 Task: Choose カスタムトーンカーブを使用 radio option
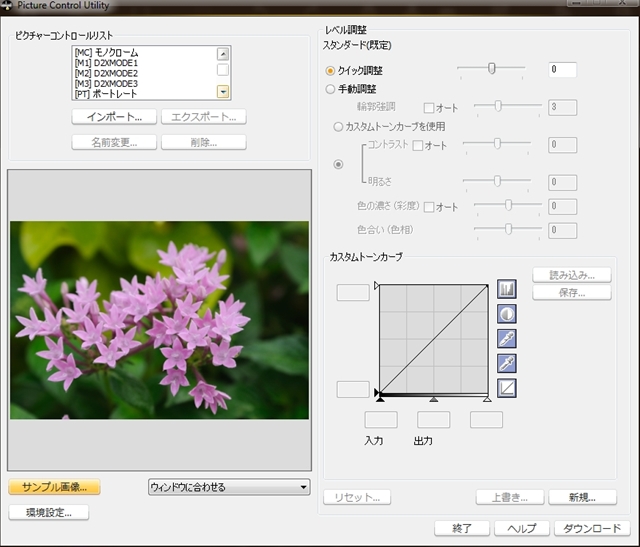pos(338,127)
